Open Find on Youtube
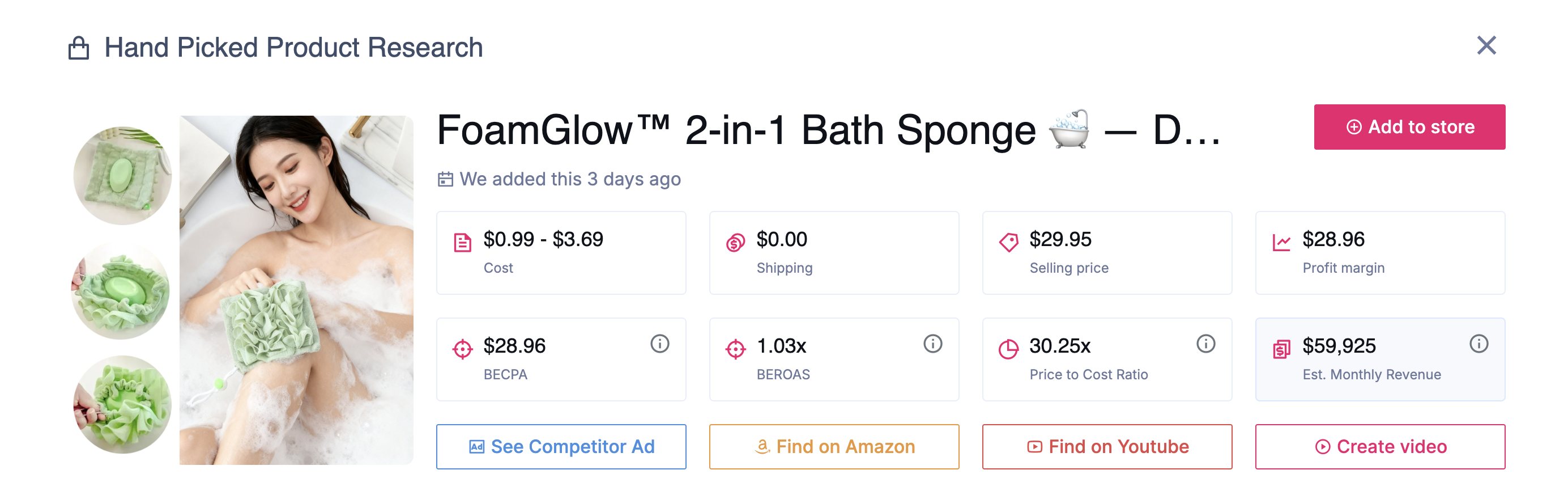The height and width of the screenshot is (491, 1568). pos(1107,446)
